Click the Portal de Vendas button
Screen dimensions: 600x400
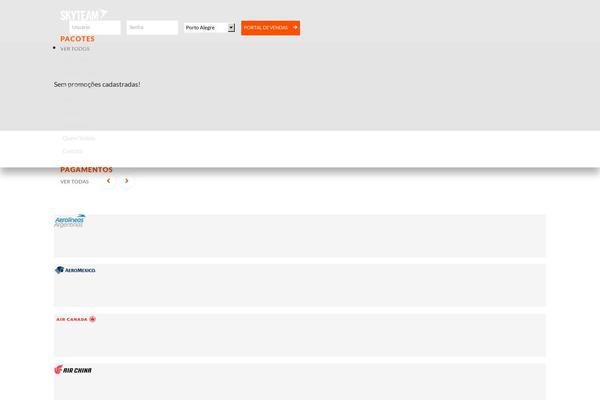(x=271, y=28)
